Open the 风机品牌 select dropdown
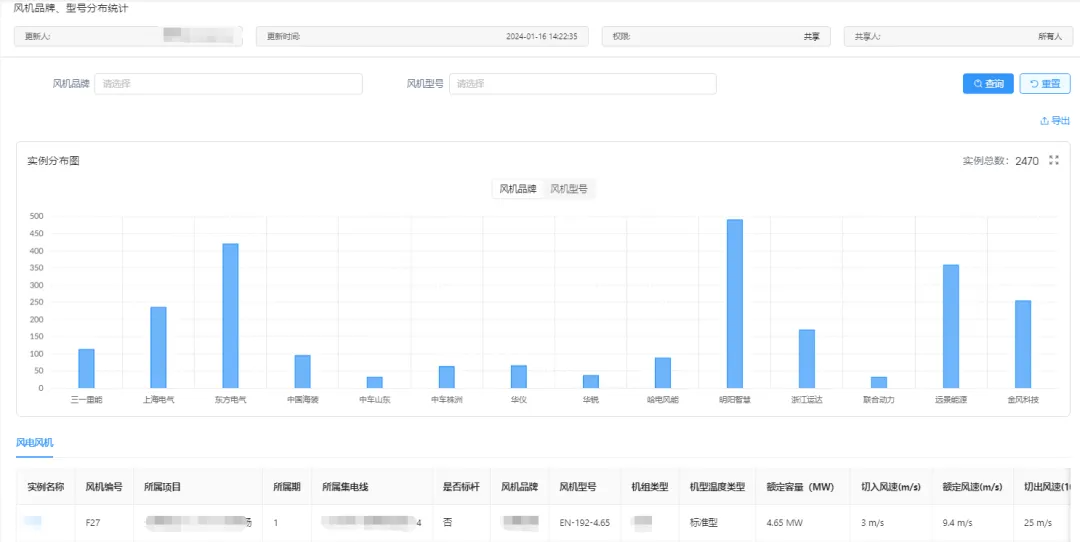 point(228,84)
